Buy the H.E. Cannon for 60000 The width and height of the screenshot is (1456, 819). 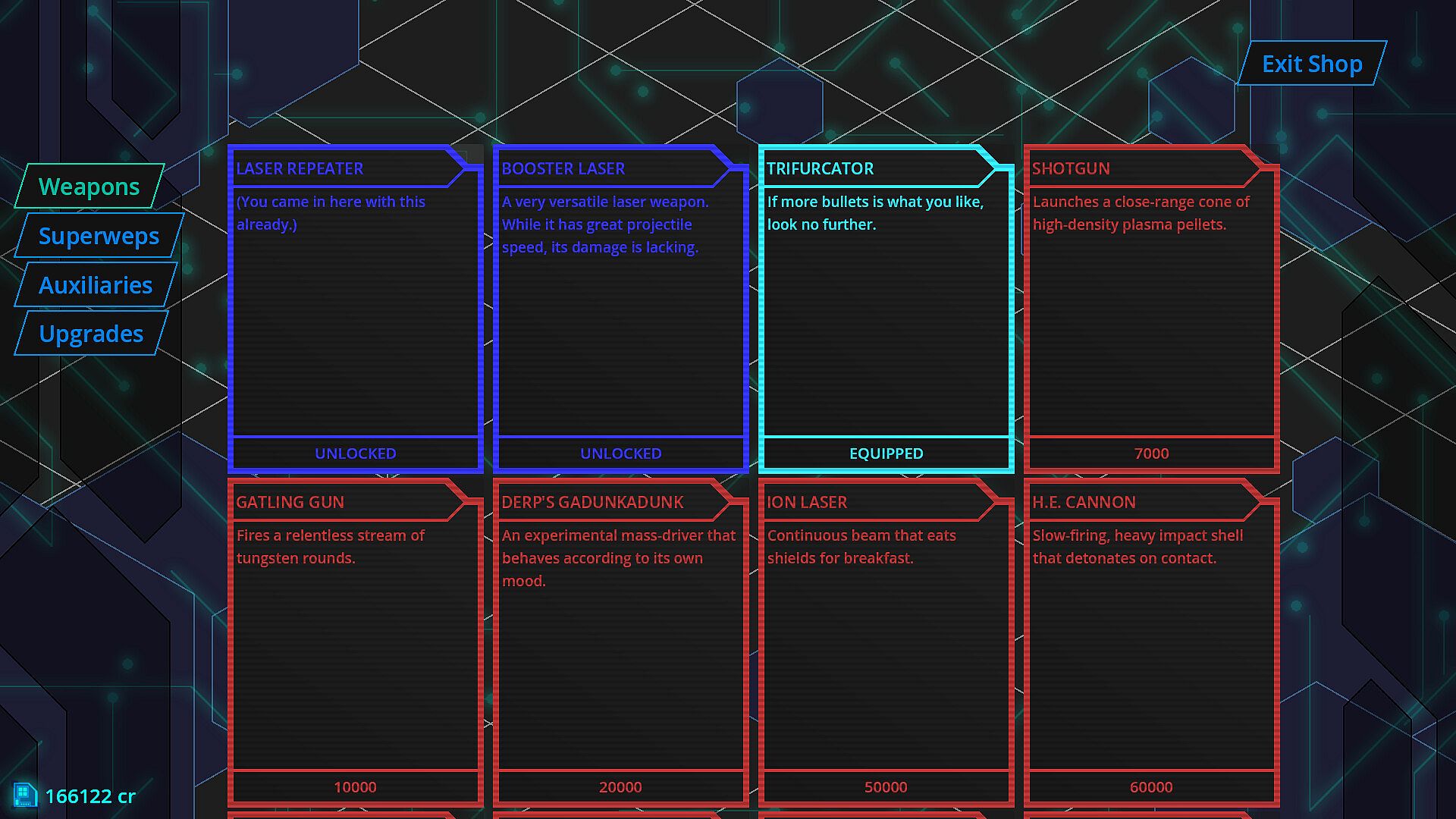point(1151,787)
